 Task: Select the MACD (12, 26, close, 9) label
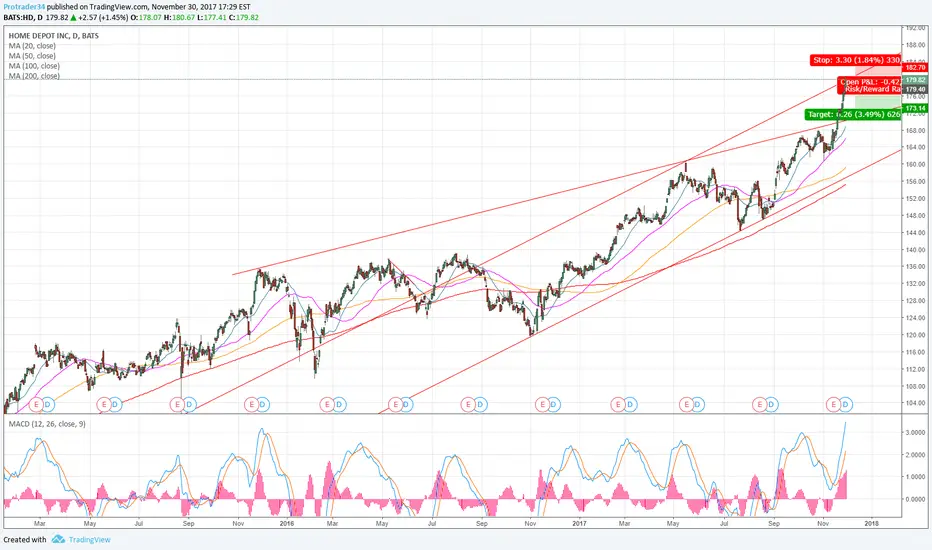pos(46,424)
